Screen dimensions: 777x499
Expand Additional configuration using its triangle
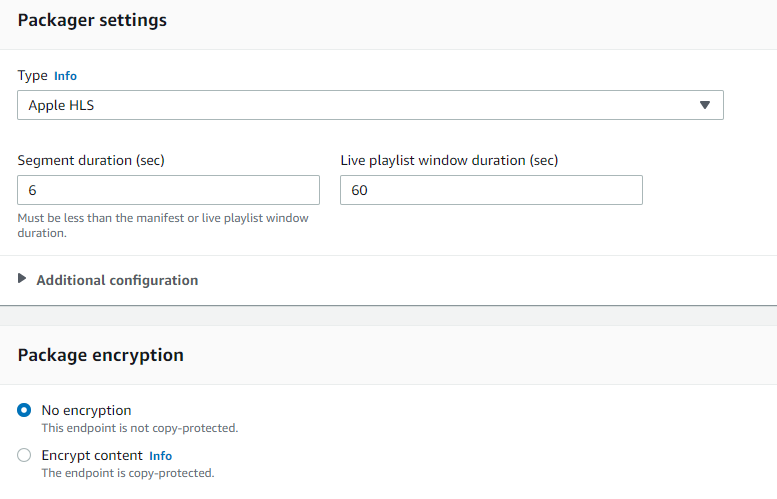click(x=23, y=279)
